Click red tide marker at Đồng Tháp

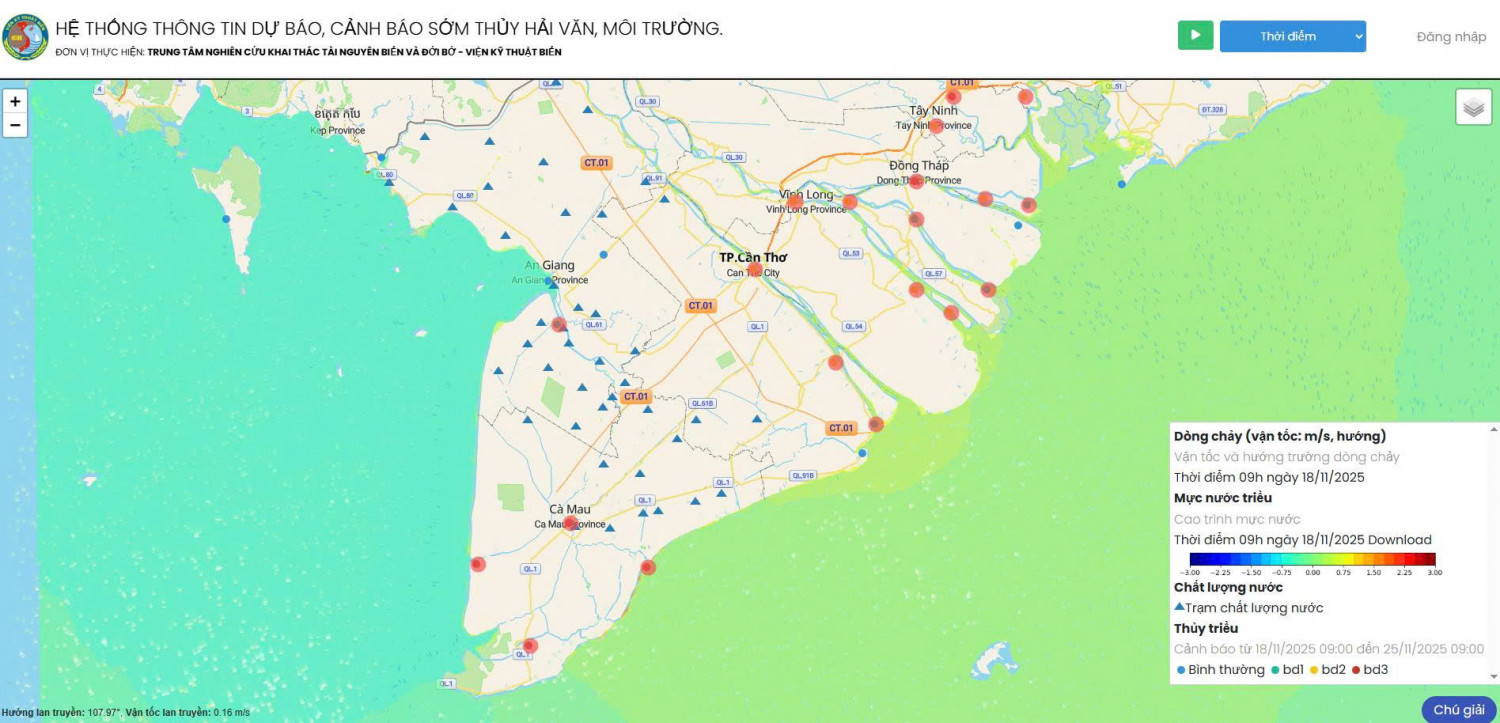click(915, 181)
